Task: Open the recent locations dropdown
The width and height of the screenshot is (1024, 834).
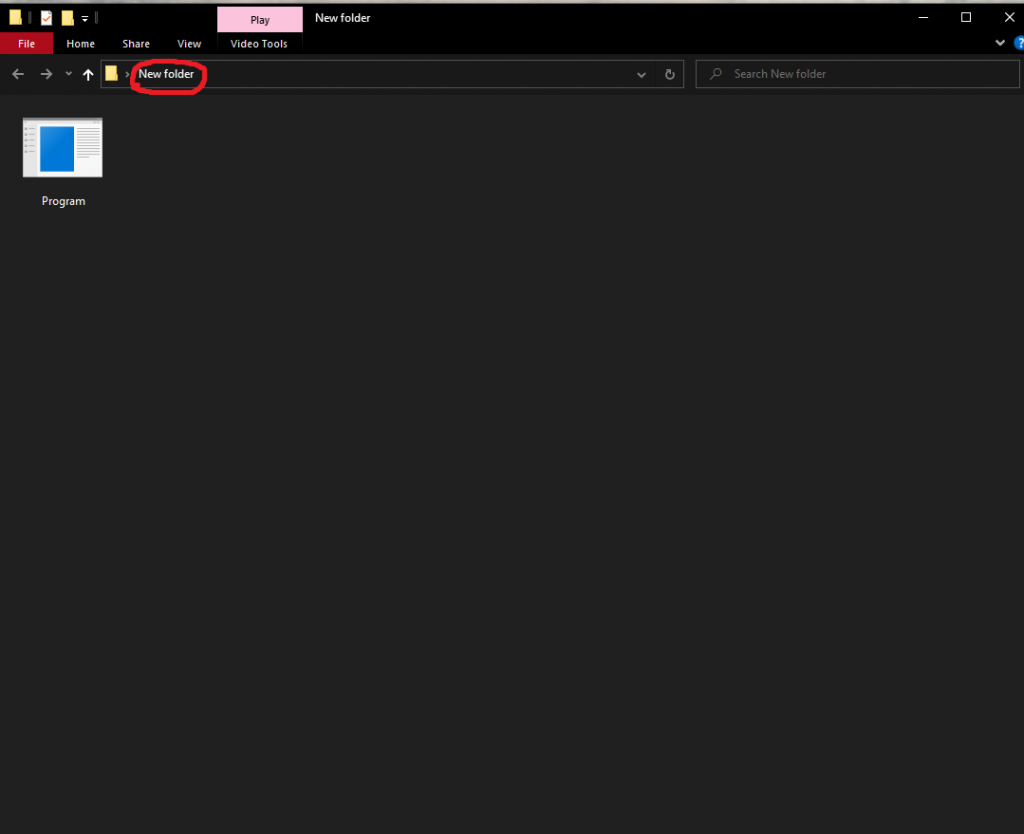Action: pos(68,73)
